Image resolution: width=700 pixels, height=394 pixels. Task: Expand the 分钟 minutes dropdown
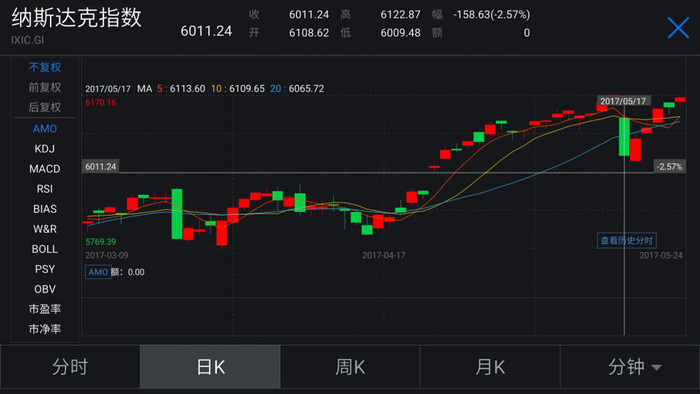click(x=630, y=367)
